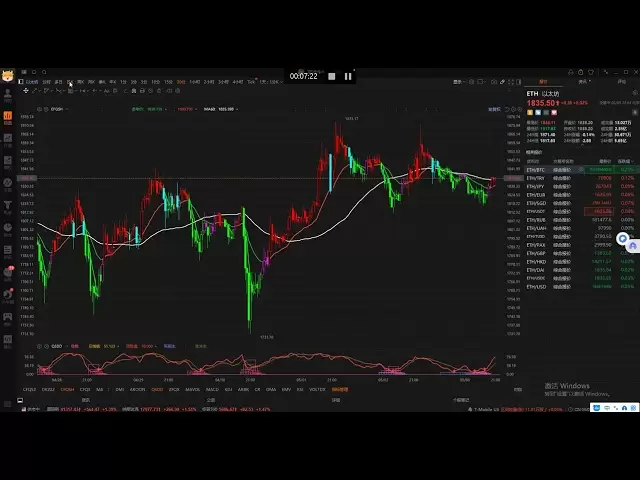Screen dimensions: 640x480
Task: Click the undo arrow icon above price axis
Action: 507,109
